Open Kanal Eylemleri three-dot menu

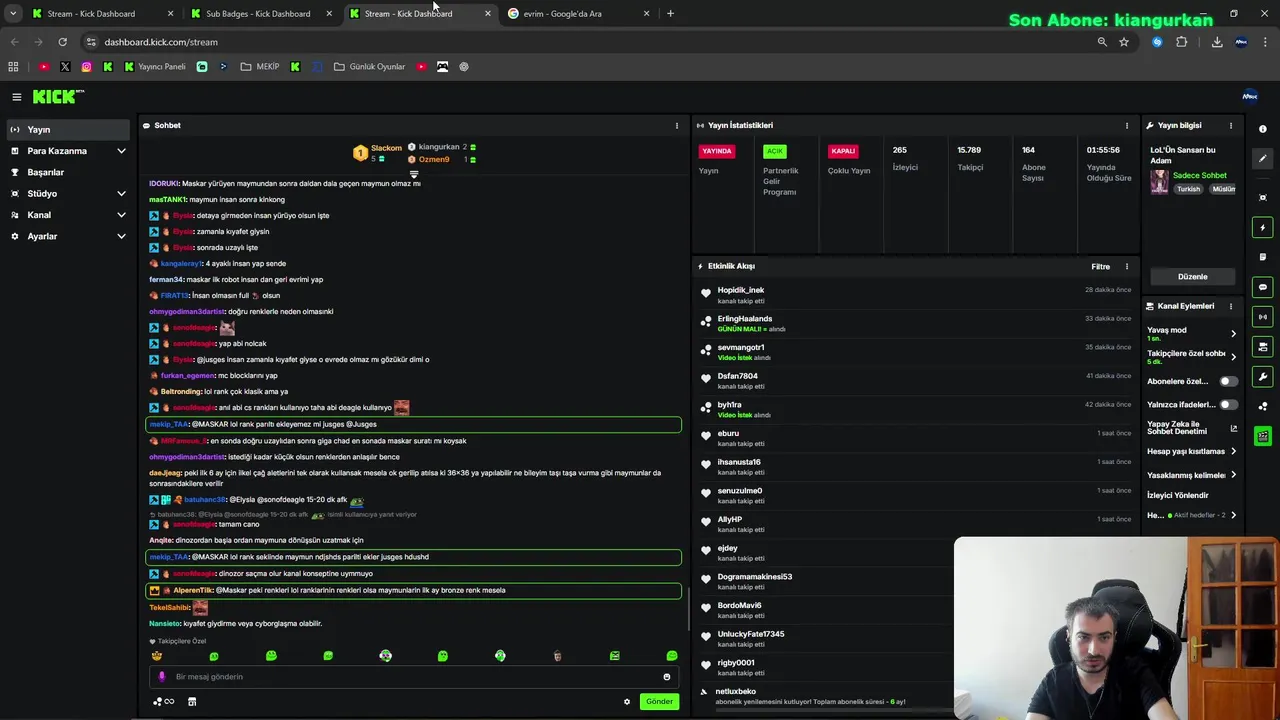tap(1231, 306)
